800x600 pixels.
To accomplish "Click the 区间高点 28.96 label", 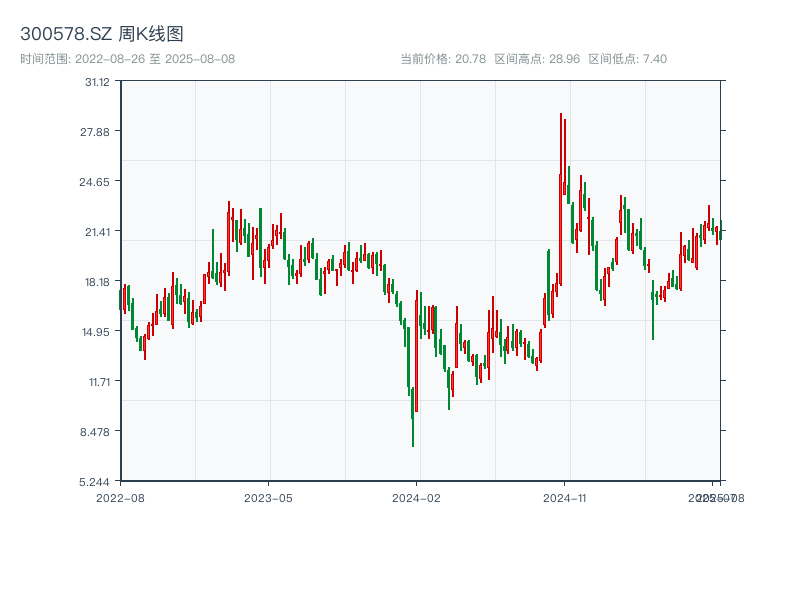I will click(x=537, y=59).
